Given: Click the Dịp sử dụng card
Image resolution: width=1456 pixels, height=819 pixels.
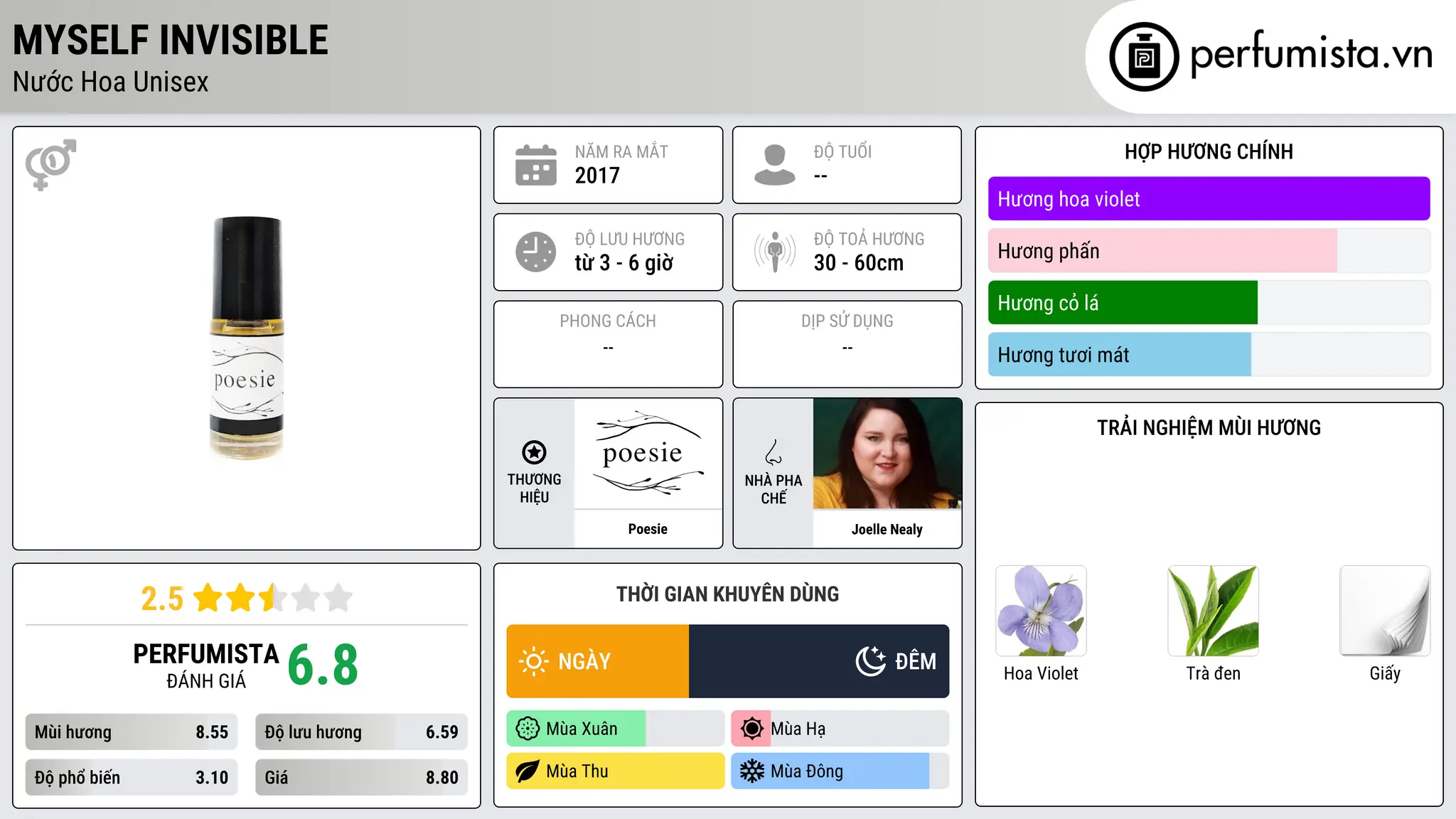Looking at the screenshot, I should [x=847, y=344].
